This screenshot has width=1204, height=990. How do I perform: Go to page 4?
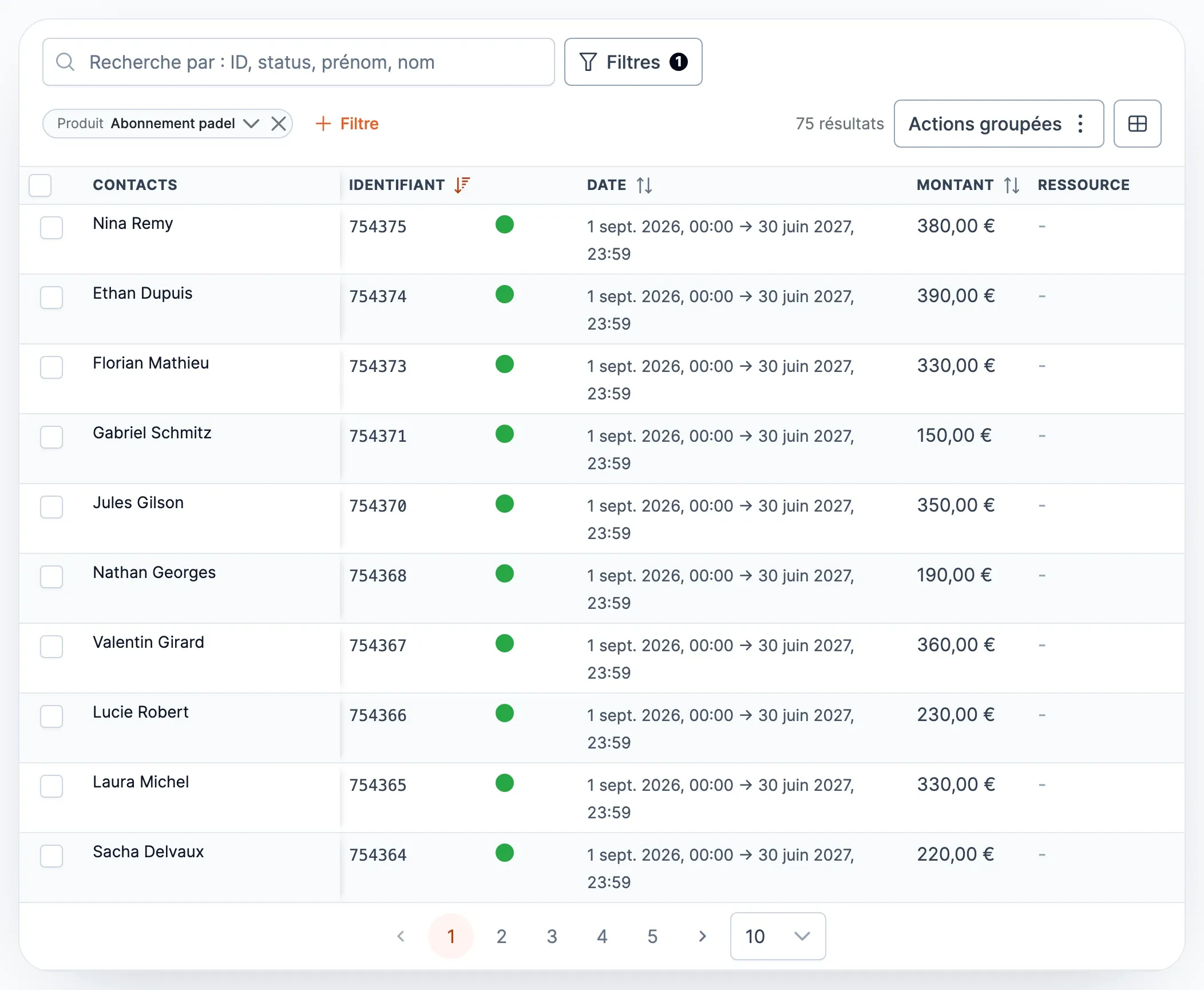pos(602,936)
